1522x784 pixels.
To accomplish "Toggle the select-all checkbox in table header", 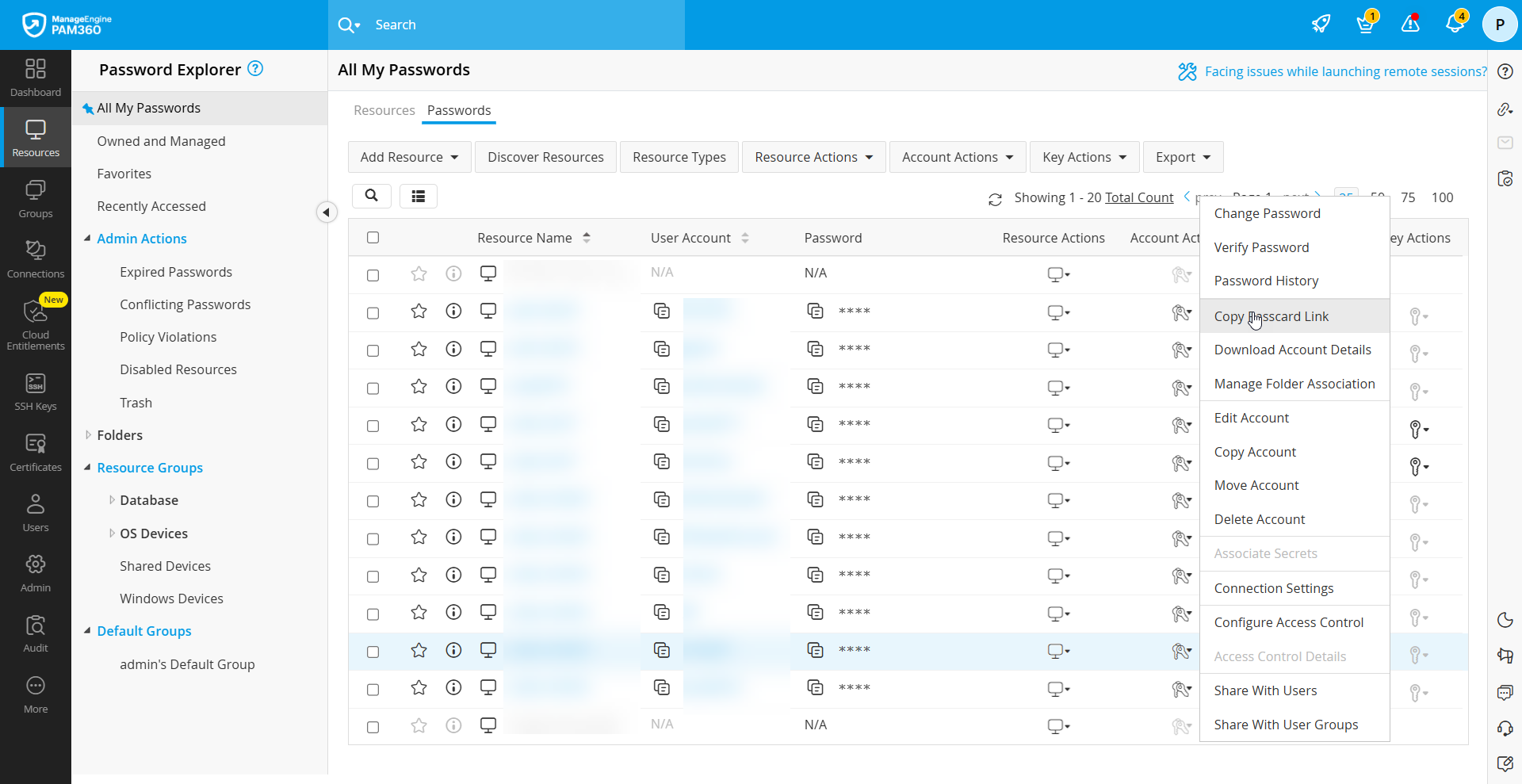I will [x=373, y=237].
